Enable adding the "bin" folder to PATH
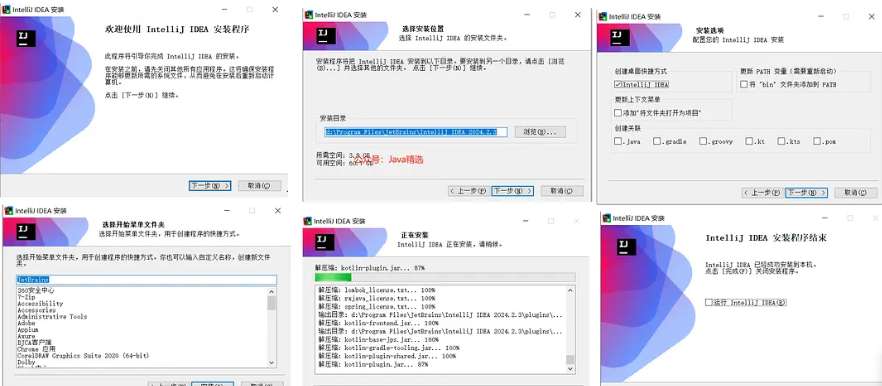882x386 pixels. tap(744, 84)
